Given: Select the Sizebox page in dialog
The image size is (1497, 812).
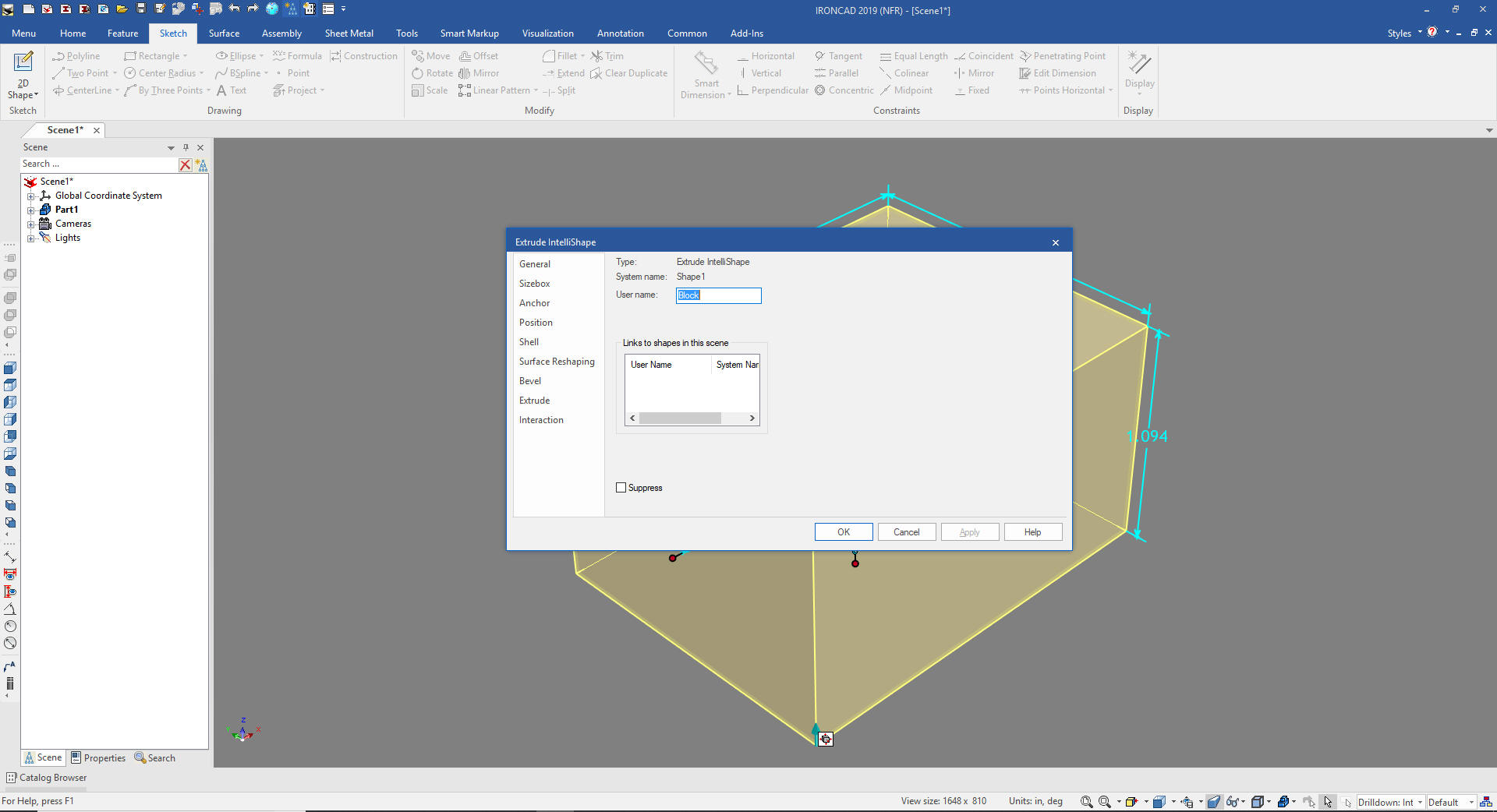Looking at the screenshot, I should (x=535, y=284).
